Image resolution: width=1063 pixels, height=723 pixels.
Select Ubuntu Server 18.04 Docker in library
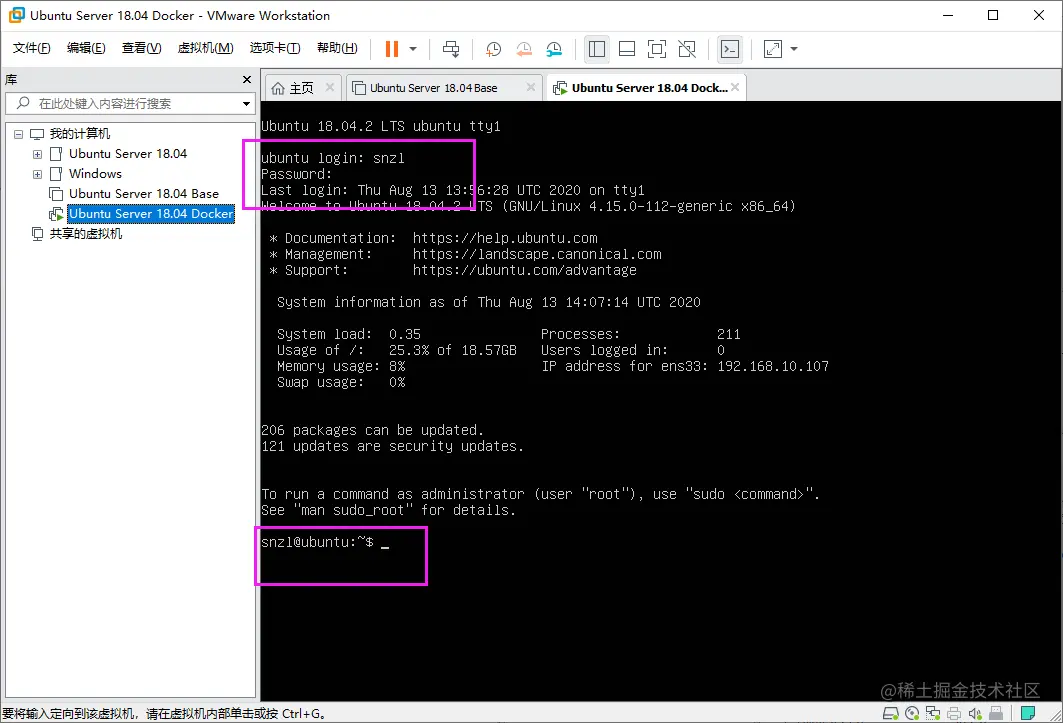(x=151, y=214)
